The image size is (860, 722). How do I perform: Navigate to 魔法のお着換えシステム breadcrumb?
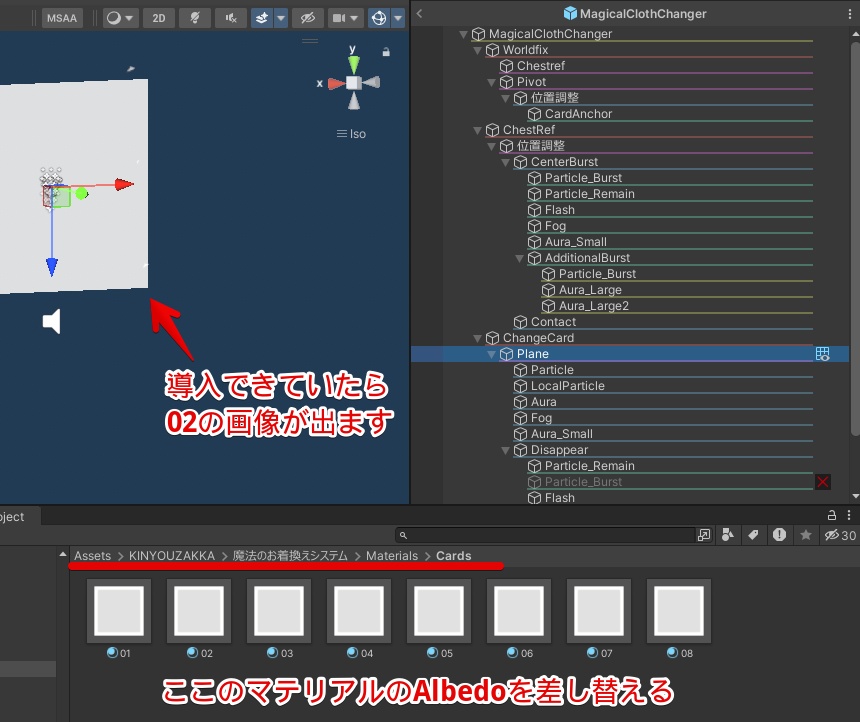coord(290,556)
